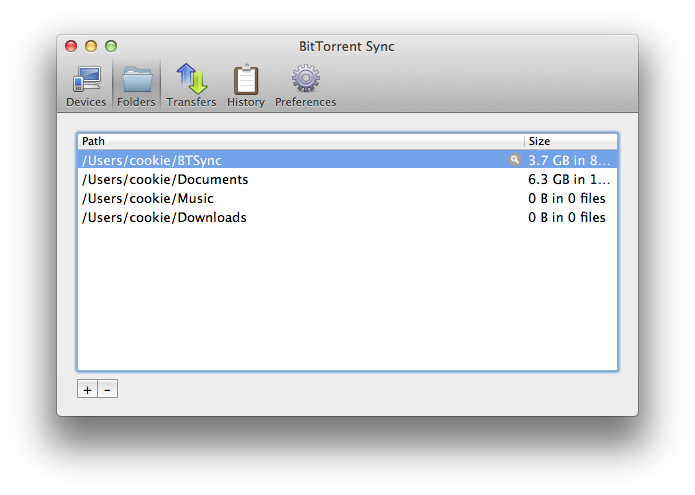Select the /Users/cookie/Documents folder
Viewport: 695px width, 495px height.
pyautogui.click(x=165, y=180)
